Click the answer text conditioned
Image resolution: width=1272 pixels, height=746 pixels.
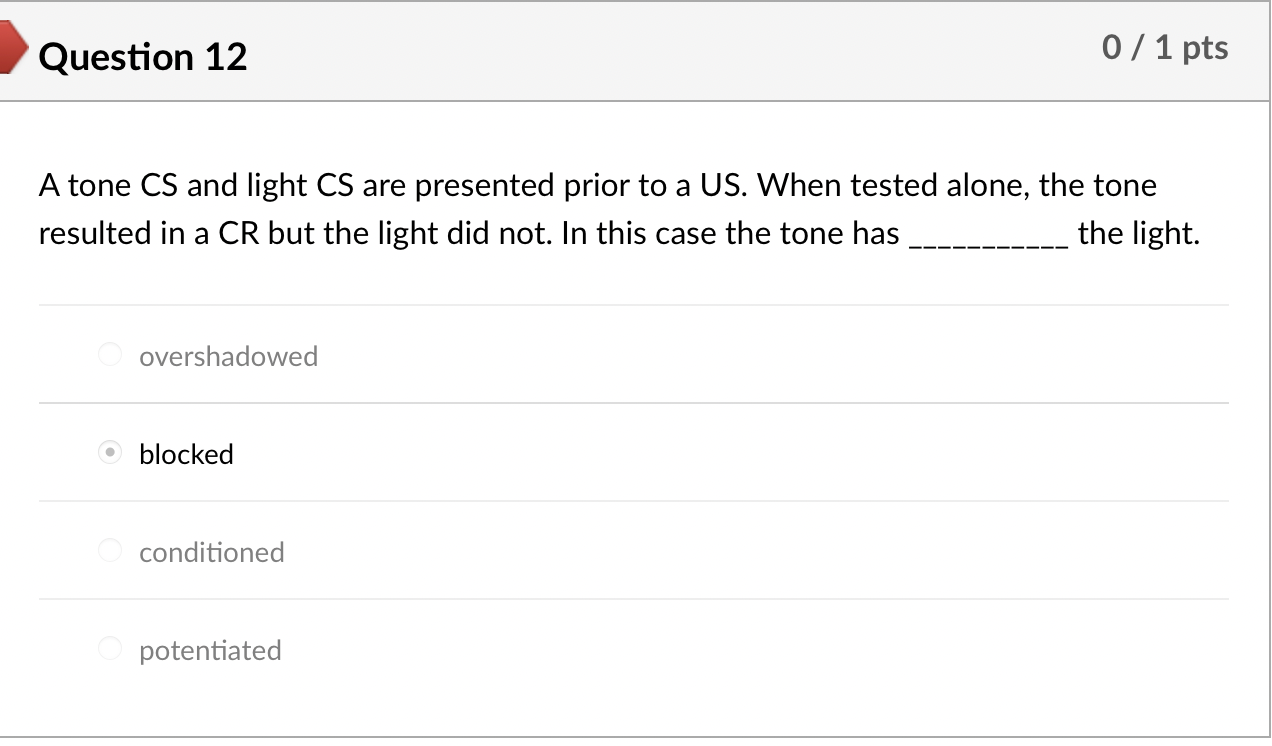point(211,552)
